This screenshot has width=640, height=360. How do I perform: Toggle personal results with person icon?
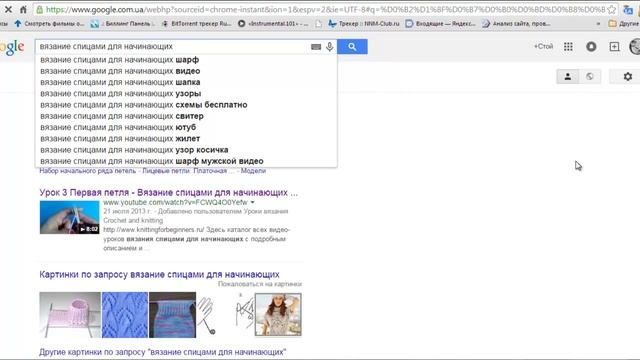tap(568, 76)
